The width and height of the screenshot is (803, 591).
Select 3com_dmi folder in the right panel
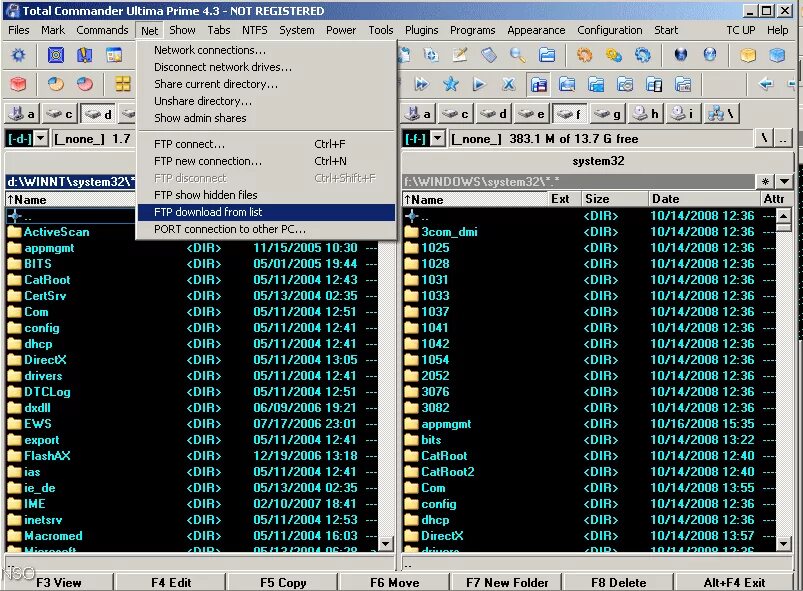coord(449,232)
